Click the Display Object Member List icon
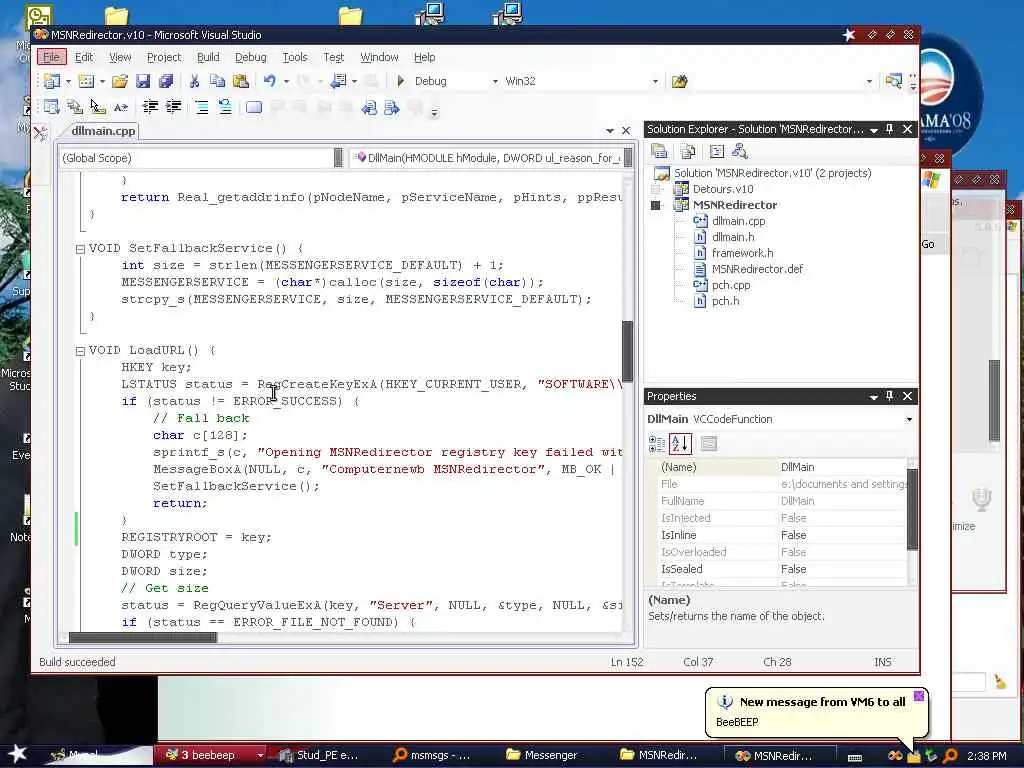 tap(52, 107)
